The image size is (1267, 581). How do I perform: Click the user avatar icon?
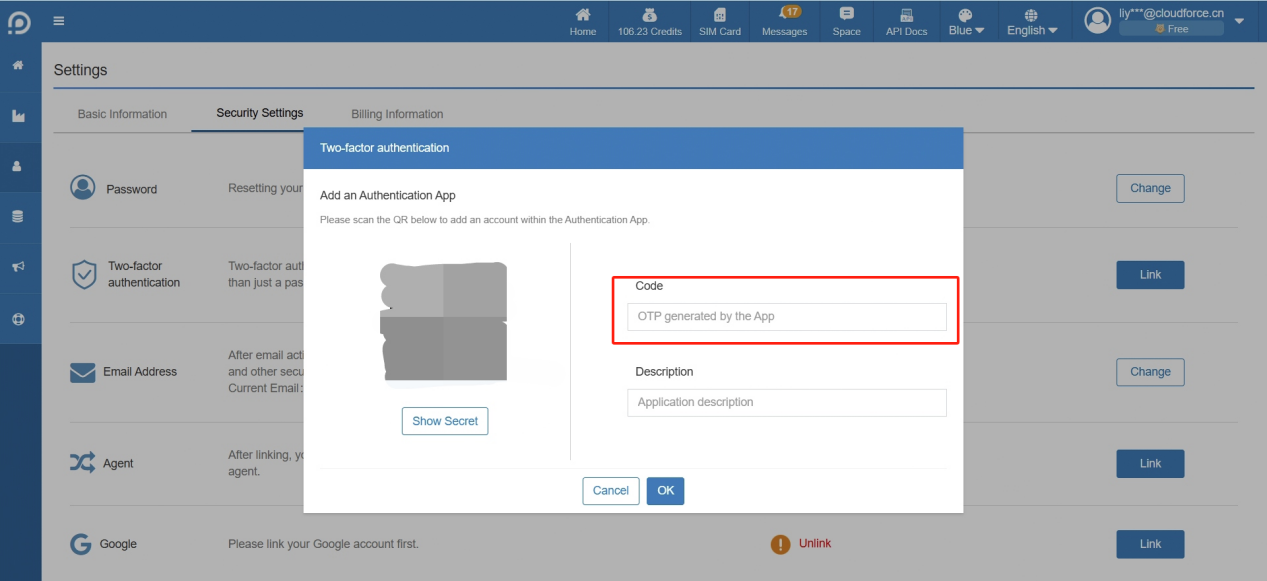1098,20
